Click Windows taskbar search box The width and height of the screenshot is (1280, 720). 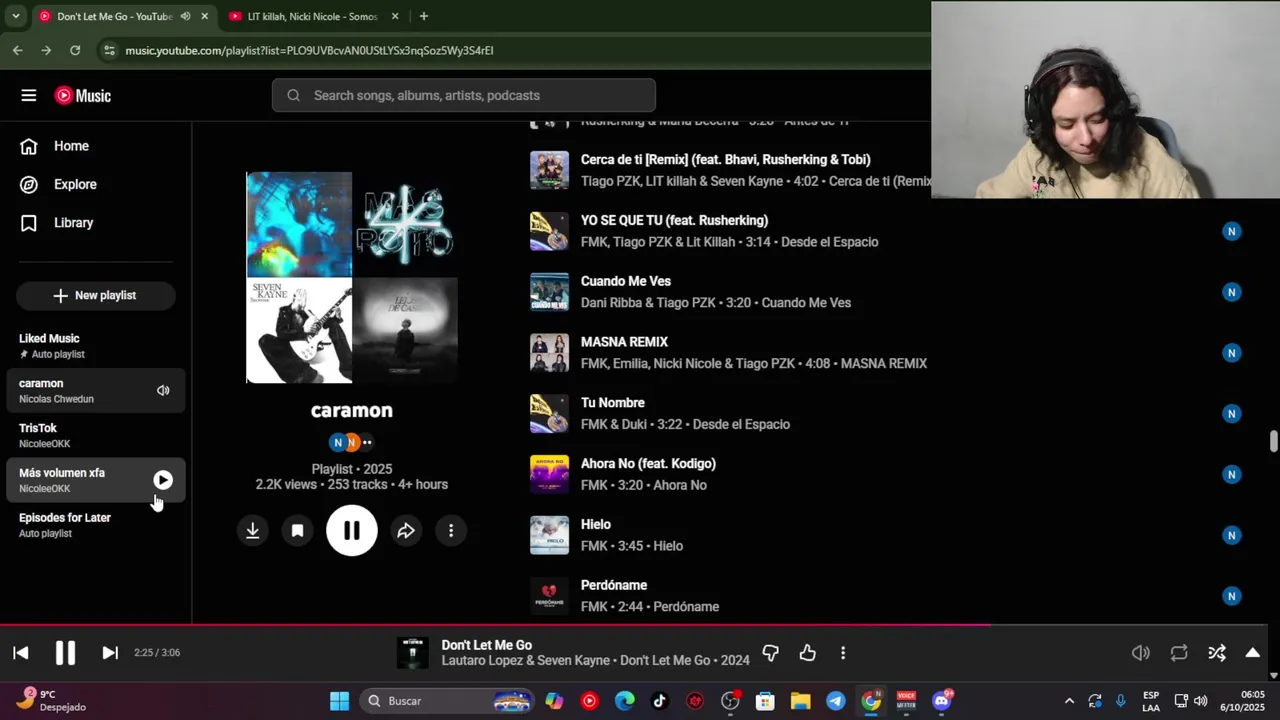446,701
